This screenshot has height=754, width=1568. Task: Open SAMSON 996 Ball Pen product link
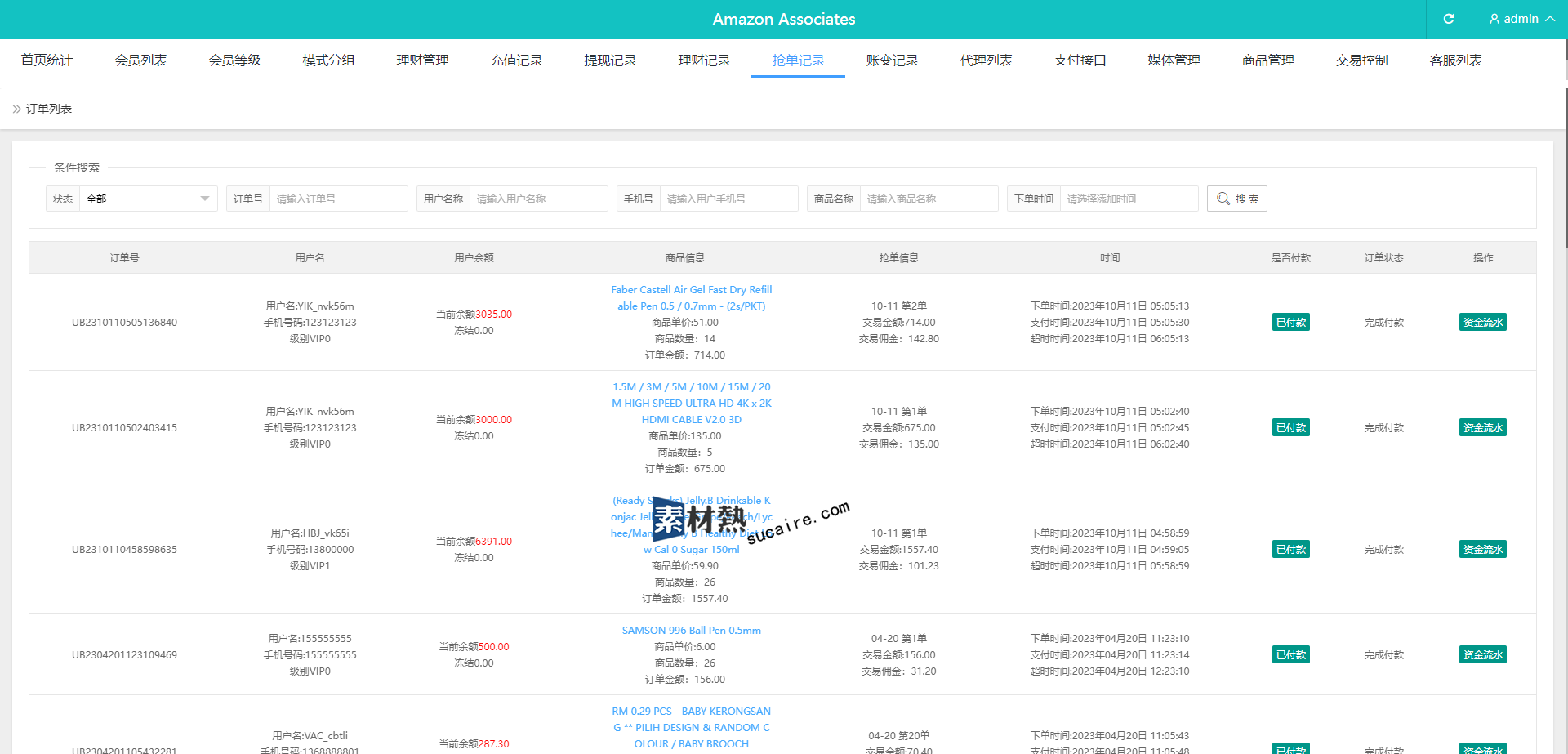[x=691, y=630]
